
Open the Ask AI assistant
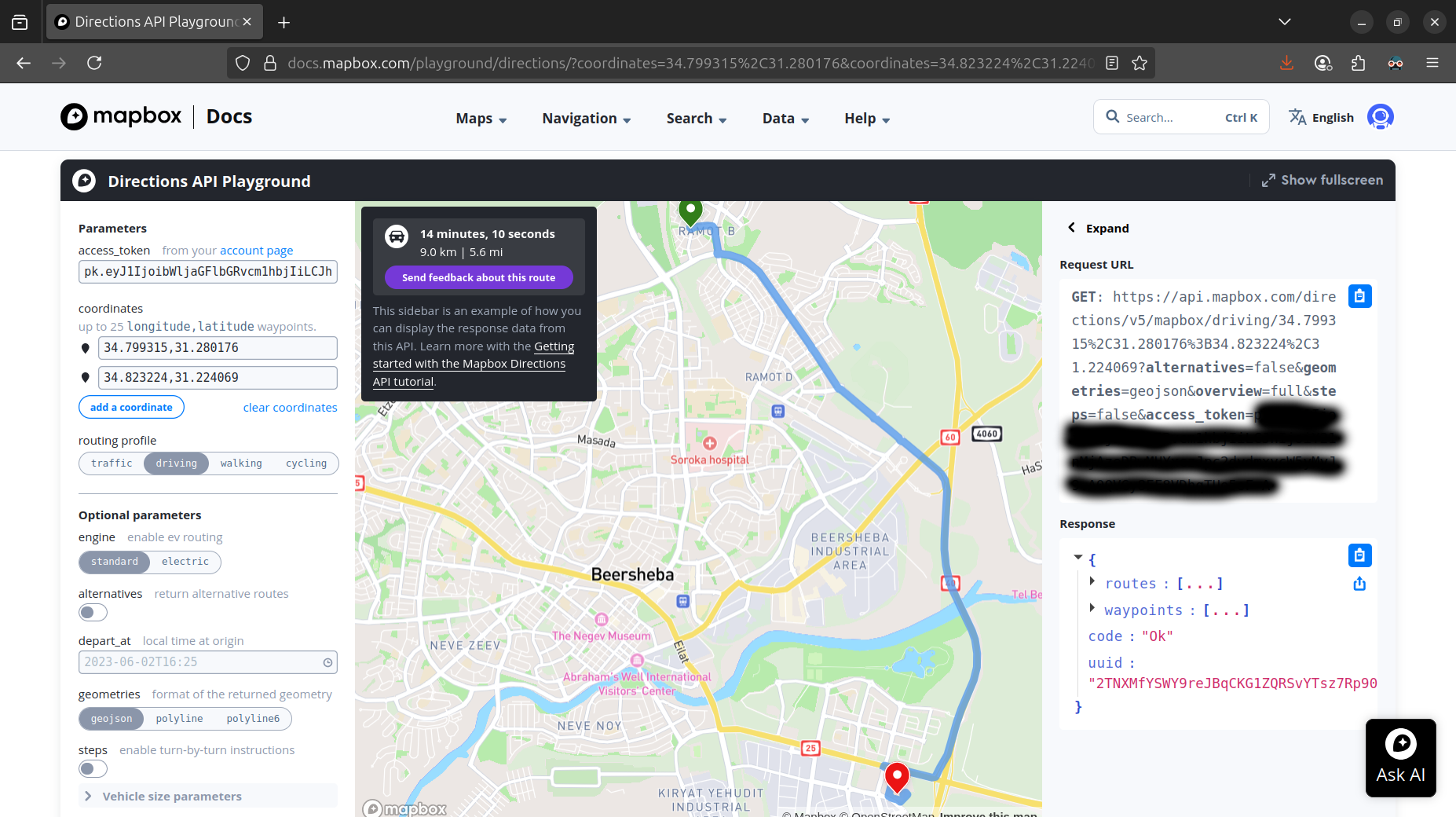[x=1400, y=757]
